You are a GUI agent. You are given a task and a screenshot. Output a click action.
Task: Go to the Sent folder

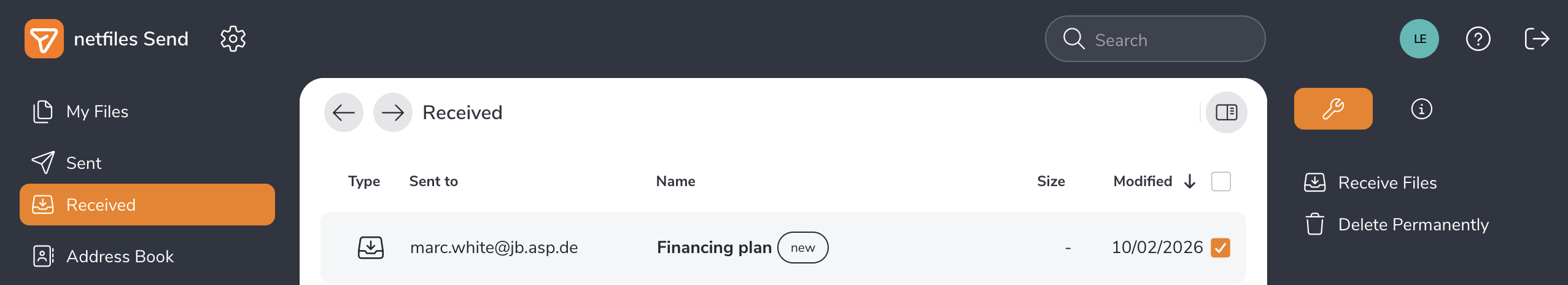83,163
